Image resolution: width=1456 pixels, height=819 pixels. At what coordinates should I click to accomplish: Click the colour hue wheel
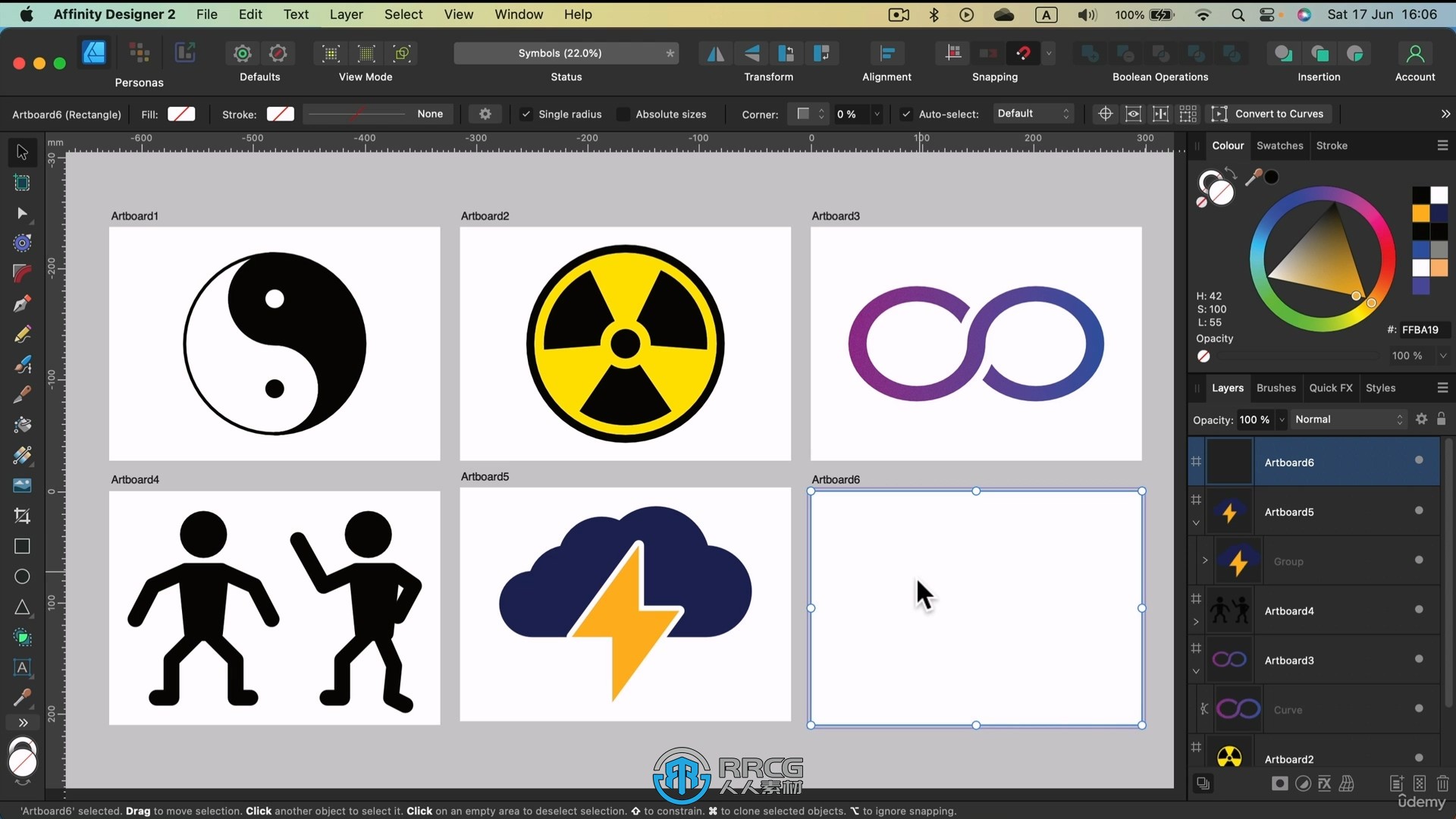tap(1323, 259)
